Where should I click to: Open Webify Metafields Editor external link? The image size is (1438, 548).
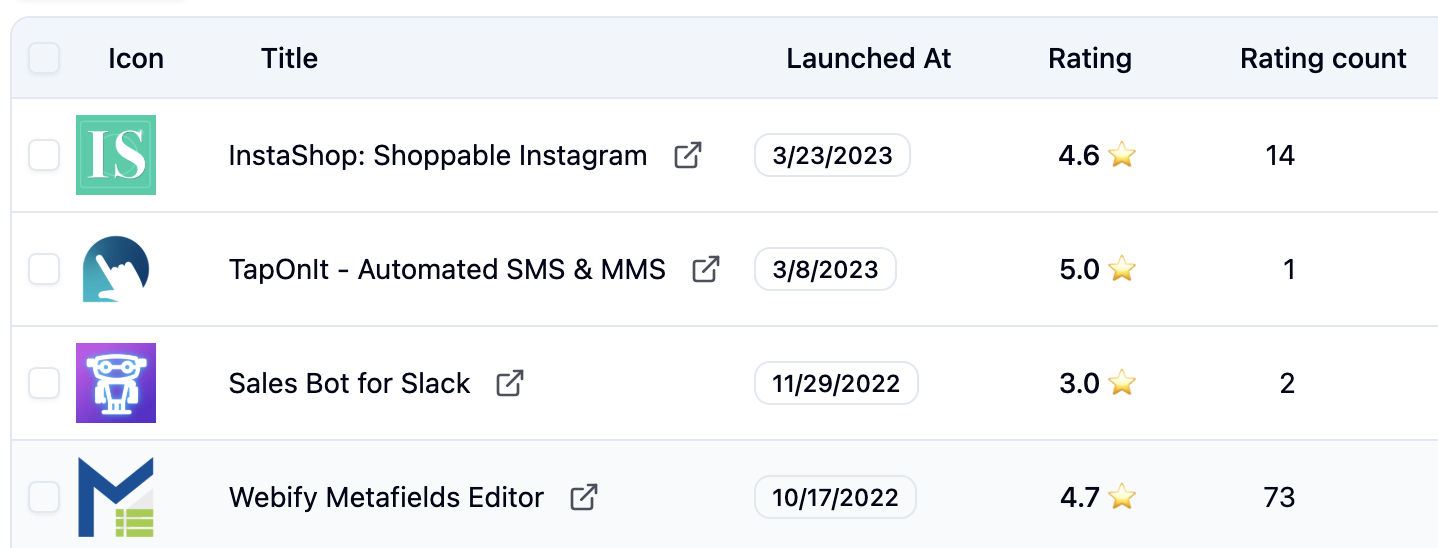(584, 497)
